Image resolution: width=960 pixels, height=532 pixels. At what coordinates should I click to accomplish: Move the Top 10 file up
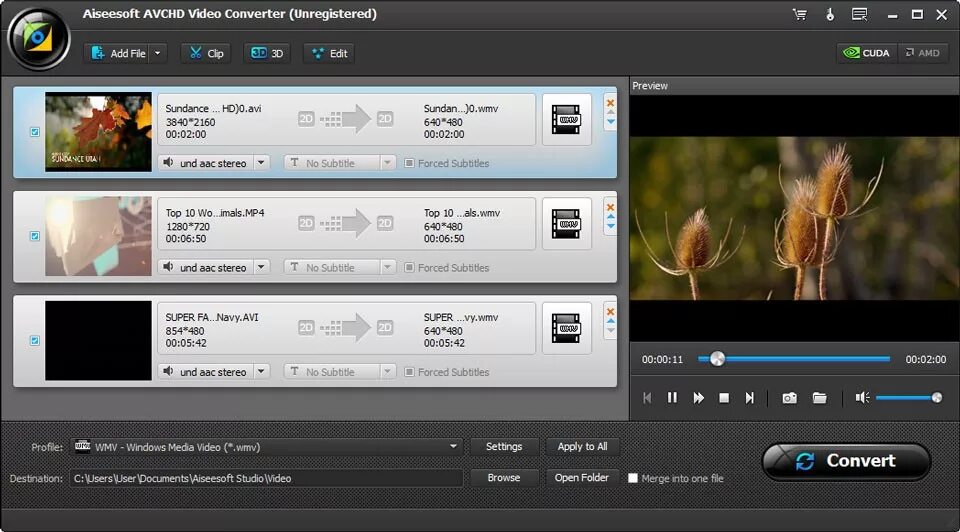pyautogui.click(x=610, y=216)
